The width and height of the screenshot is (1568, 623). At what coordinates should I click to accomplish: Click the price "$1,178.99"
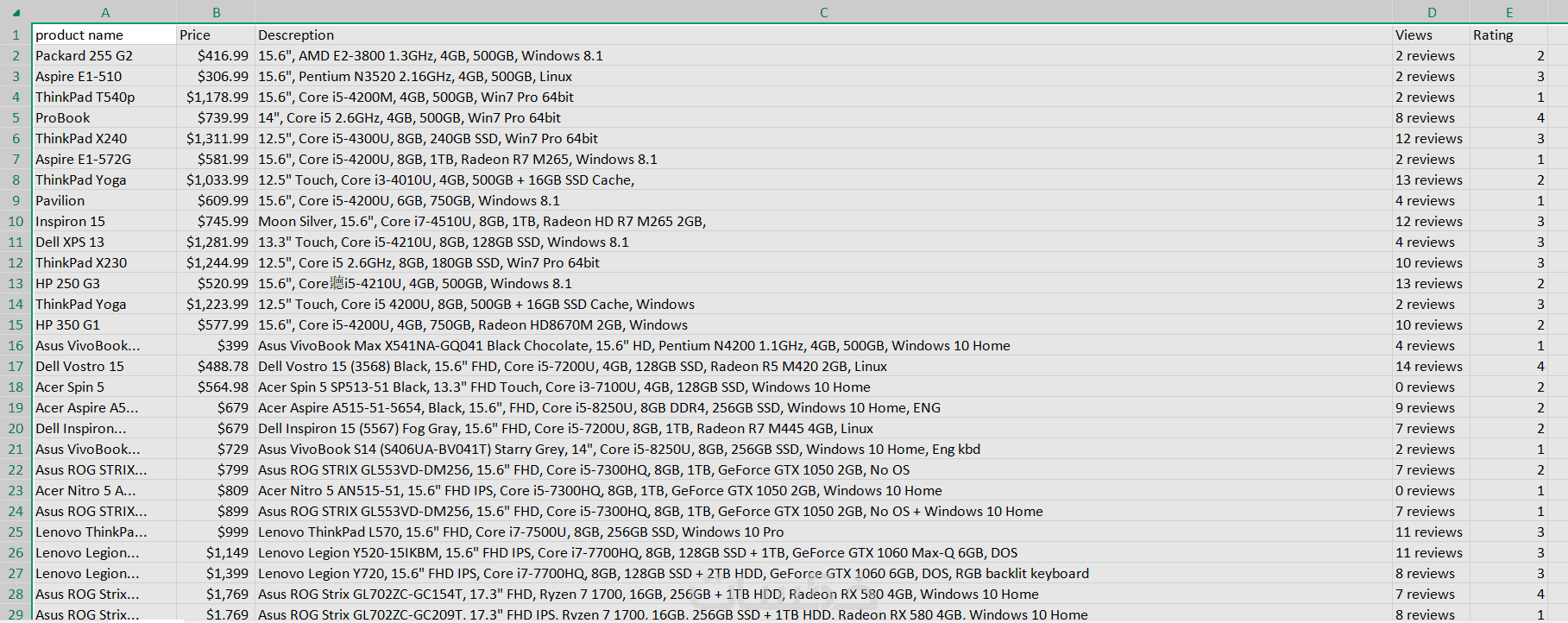click(x=216, y=97)
